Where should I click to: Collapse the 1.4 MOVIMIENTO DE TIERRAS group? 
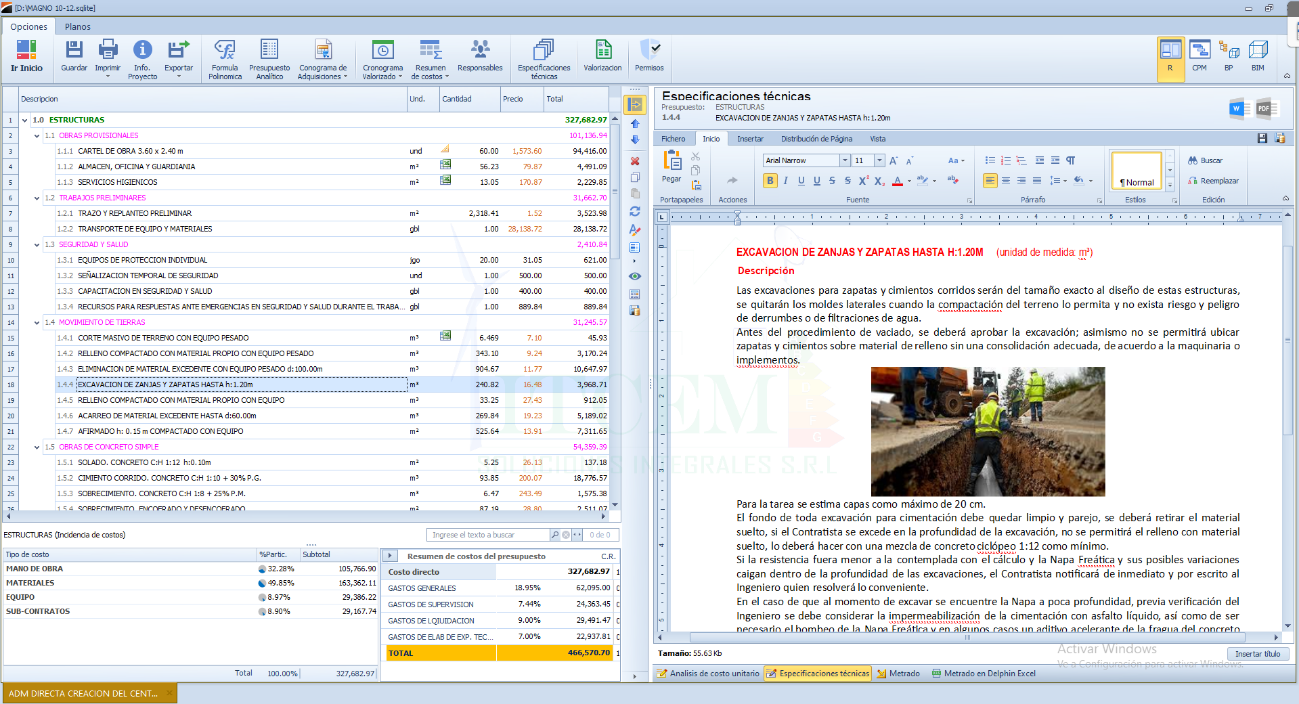click(x=37, y=323)
